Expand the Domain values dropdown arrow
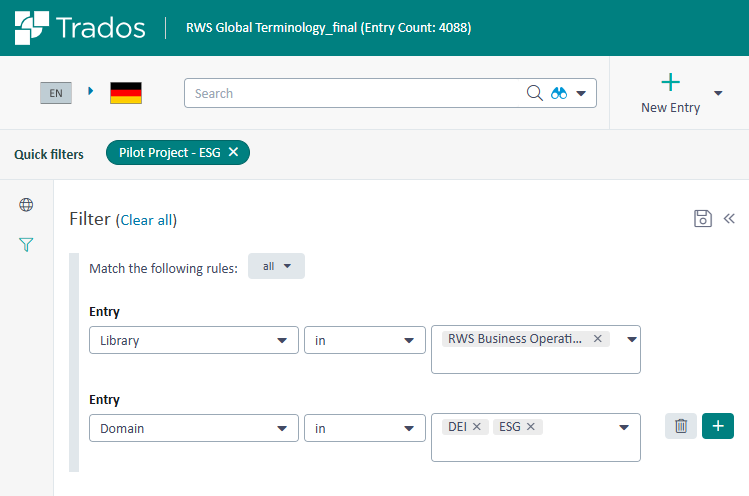This screenshot has height=496, width=749. [x=624, y=427]
